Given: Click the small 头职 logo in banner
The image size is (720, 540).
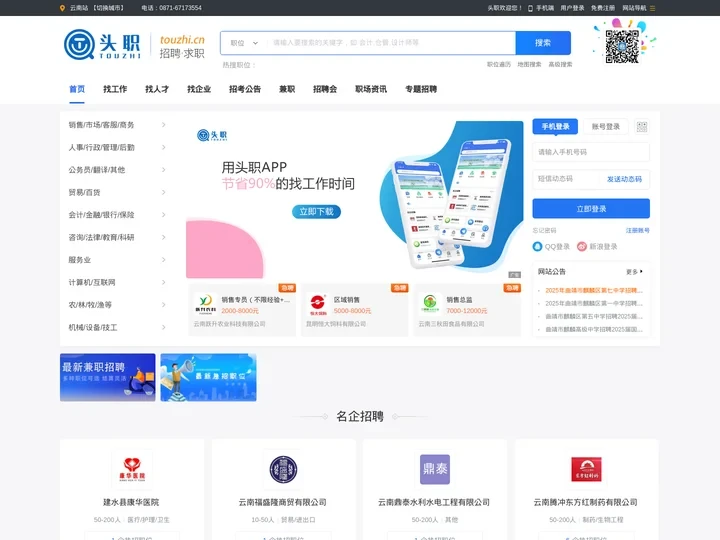Looking at the screenshot, I should (x=212, y=135).
